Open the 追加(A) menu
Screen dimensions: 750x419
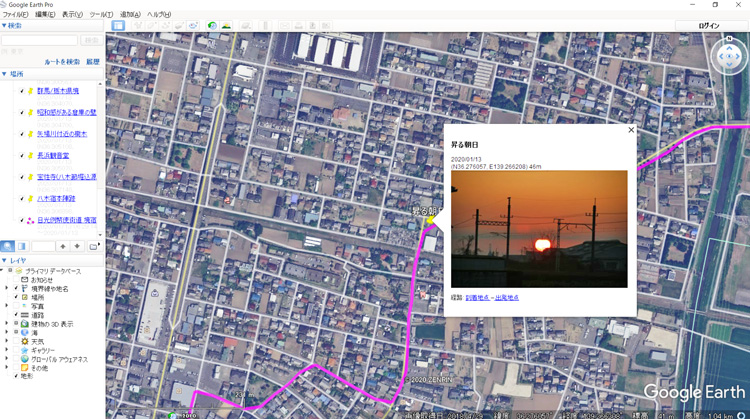tap(130, 14)
